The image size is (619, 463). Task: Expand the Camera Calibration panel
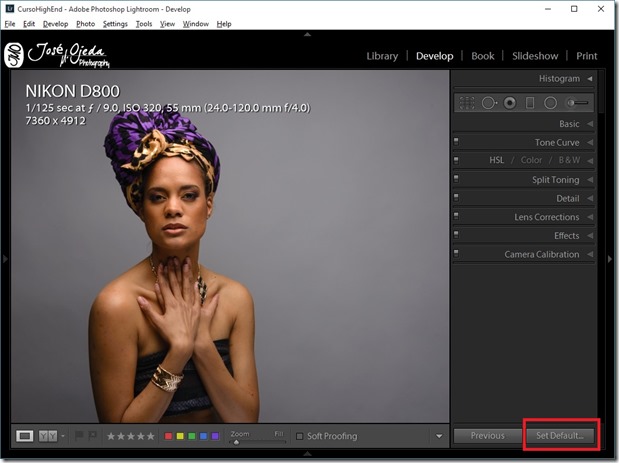tap(590, 254)
